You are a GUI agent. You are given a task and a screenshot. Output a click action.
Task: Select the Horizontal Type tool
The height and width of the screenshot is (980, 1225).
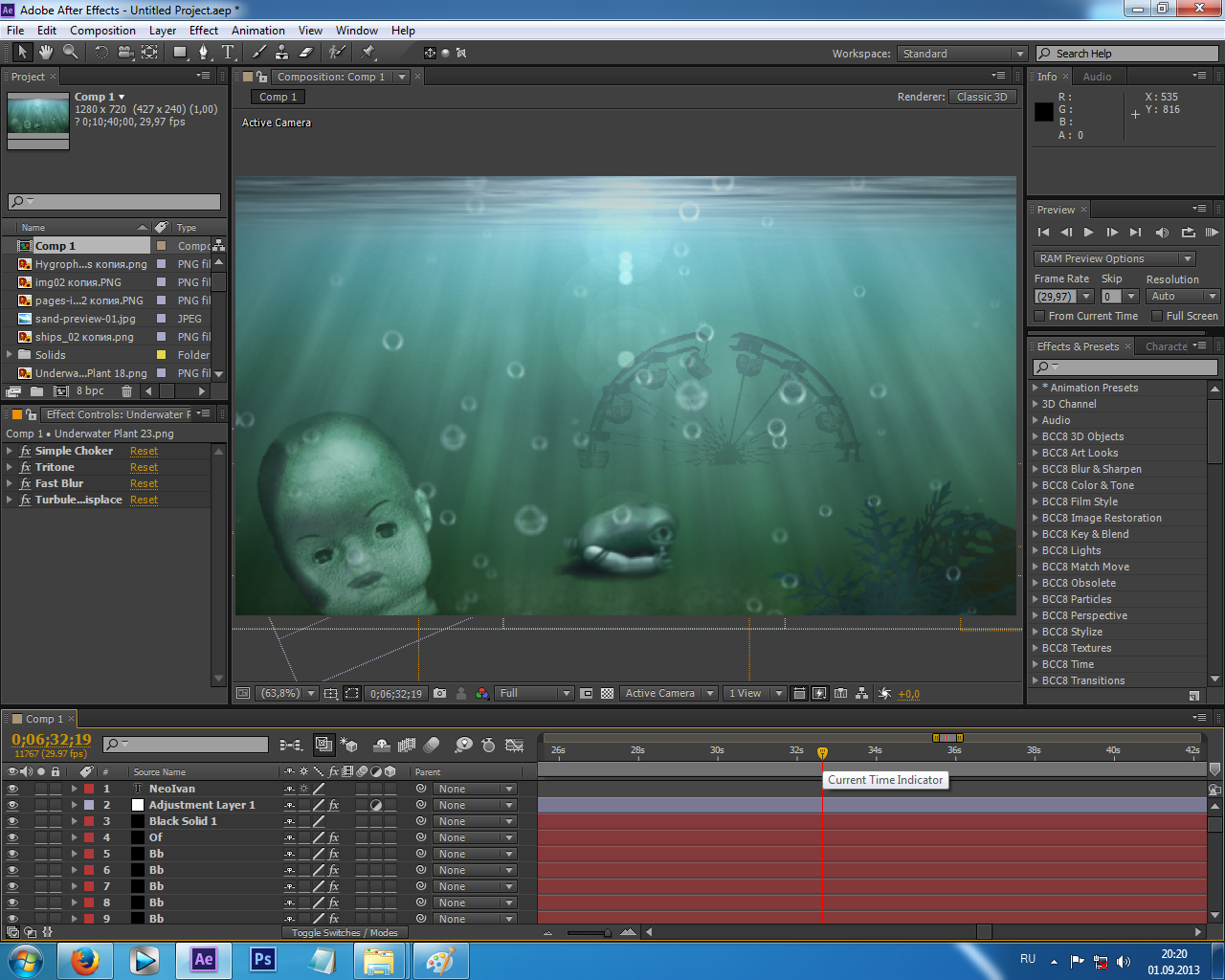[228, 52]
